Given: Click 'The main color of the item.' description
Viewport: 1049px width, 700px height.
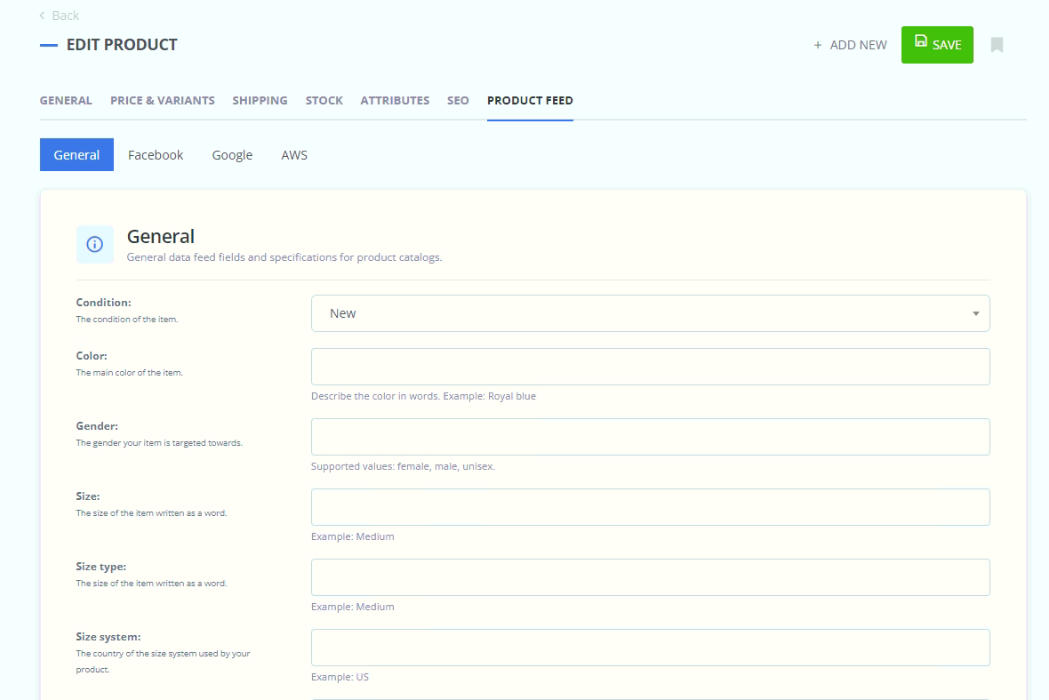Looking at the screenshot, I should (128, 373).
